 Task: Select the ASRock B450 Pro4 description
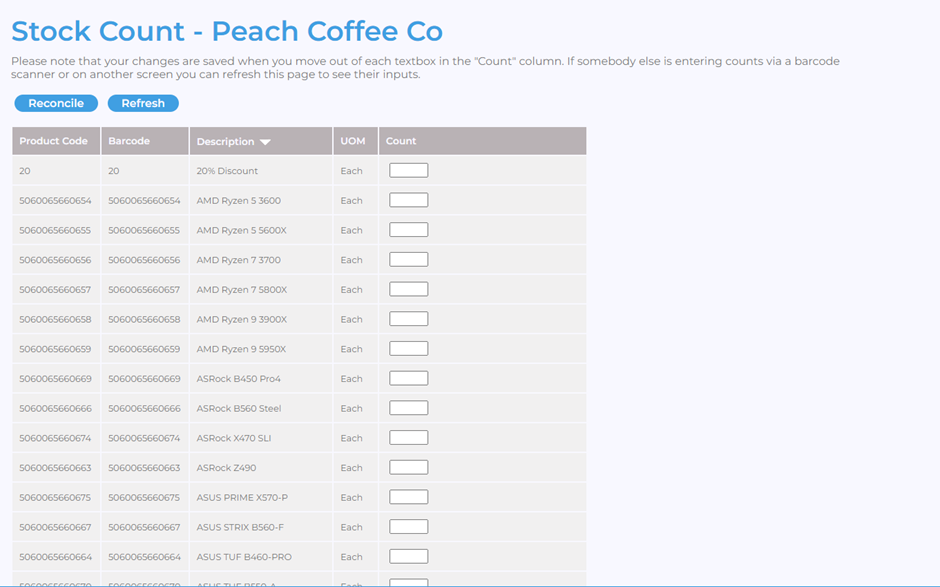click(x=239, y=378)
